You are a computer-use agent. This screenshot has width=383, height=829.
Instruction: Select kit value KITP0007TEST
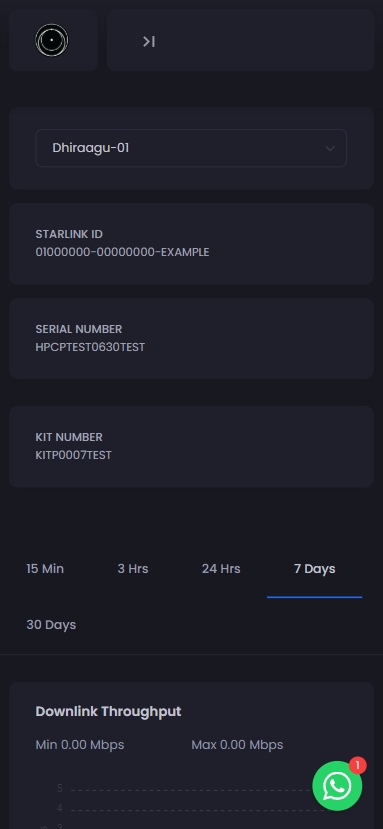tap(74, 455)
